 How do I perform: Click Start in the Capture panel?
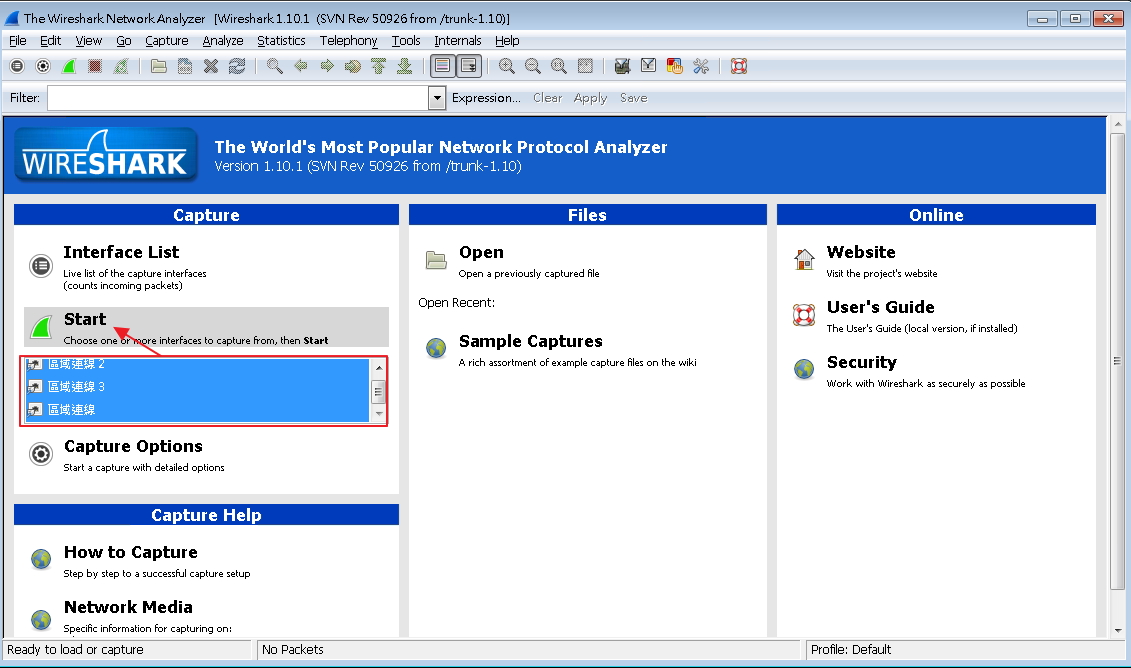point(84,320)
